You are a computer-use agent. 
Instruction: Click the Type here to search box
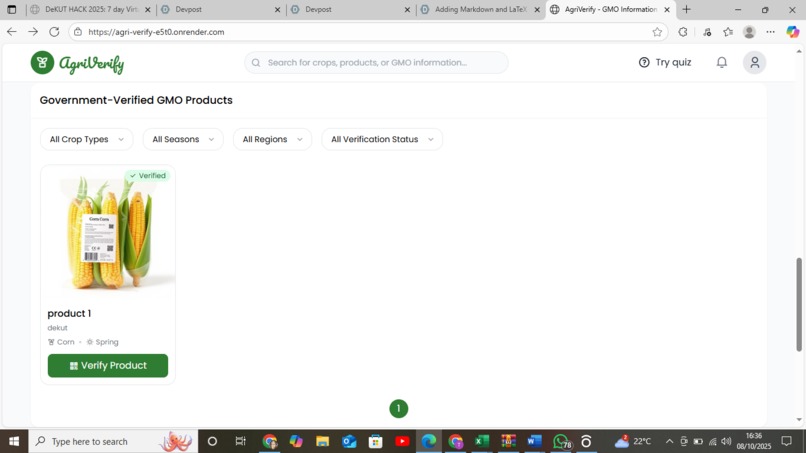point(113,441)
